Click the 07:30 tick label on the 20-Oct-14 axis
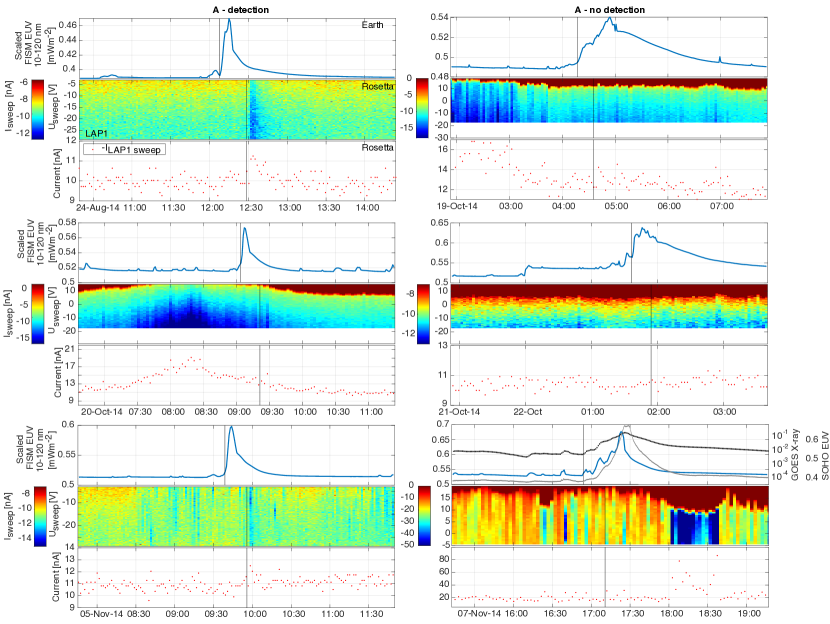Viewport: 830px width, 624px height. click(x=140, y=412)
